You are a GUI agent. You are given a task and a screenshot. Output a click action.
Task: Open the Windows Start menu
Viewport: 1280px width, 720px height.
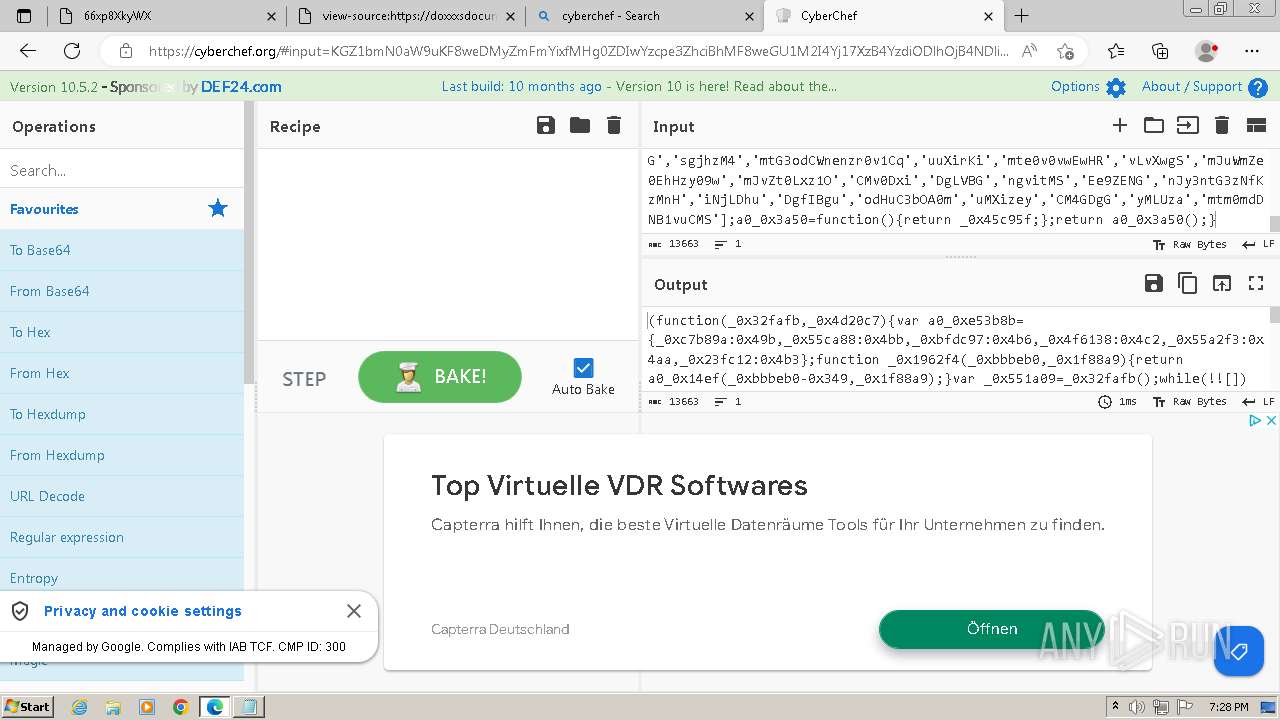pos(28,707)
